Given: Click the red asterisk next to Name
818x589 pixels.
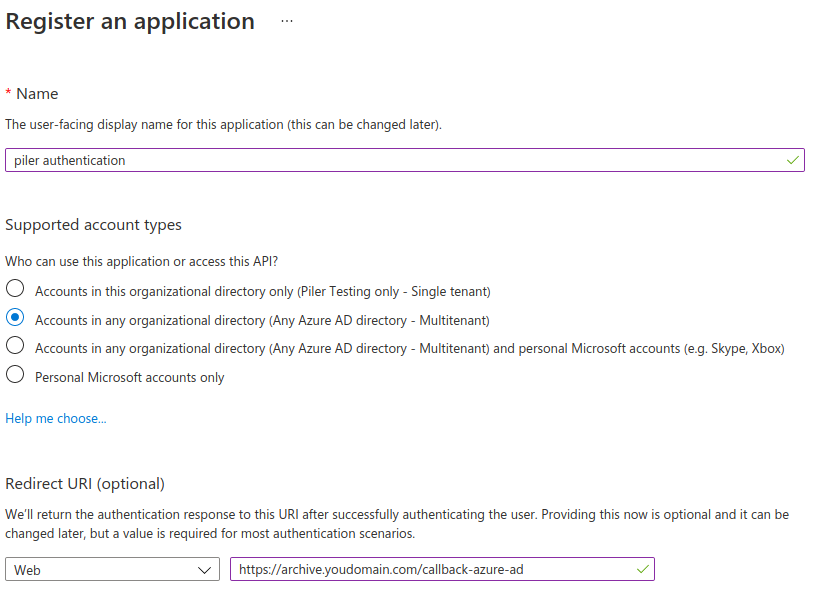Looking at the screenshot, I should coord(9,93).
